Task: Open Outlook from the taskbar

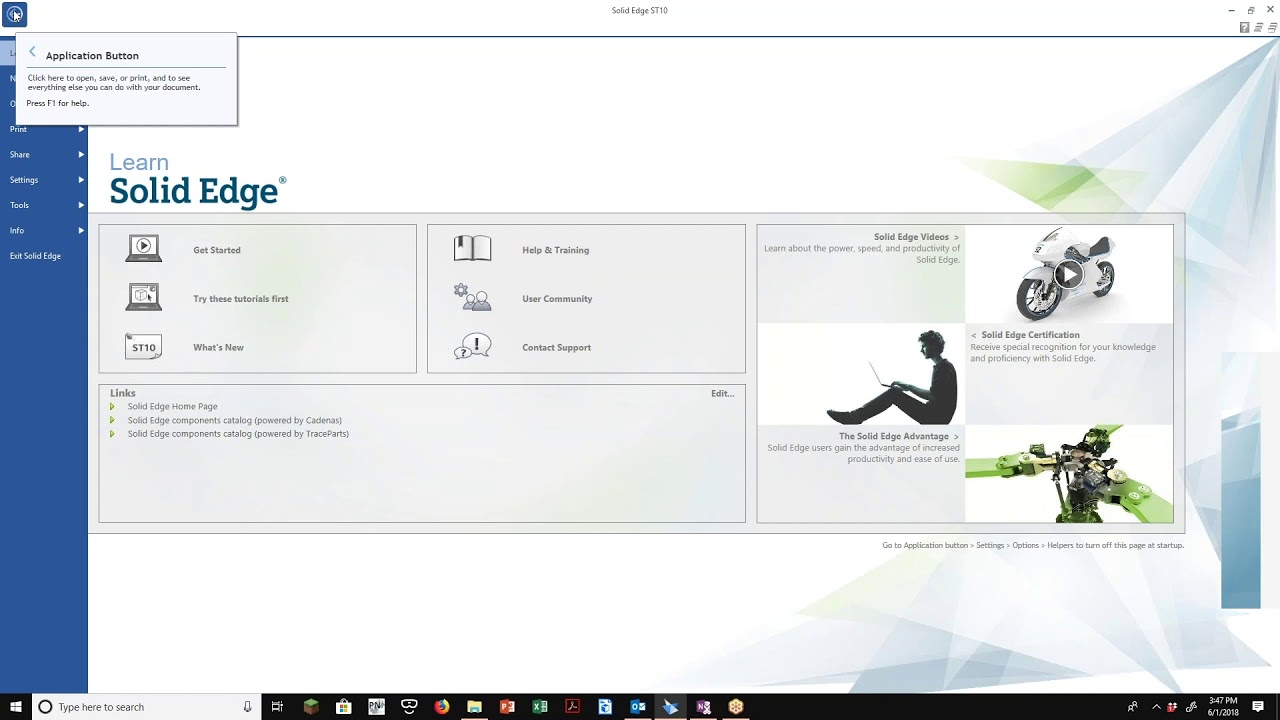Action: pyautogui.click(x=638, y=707)
